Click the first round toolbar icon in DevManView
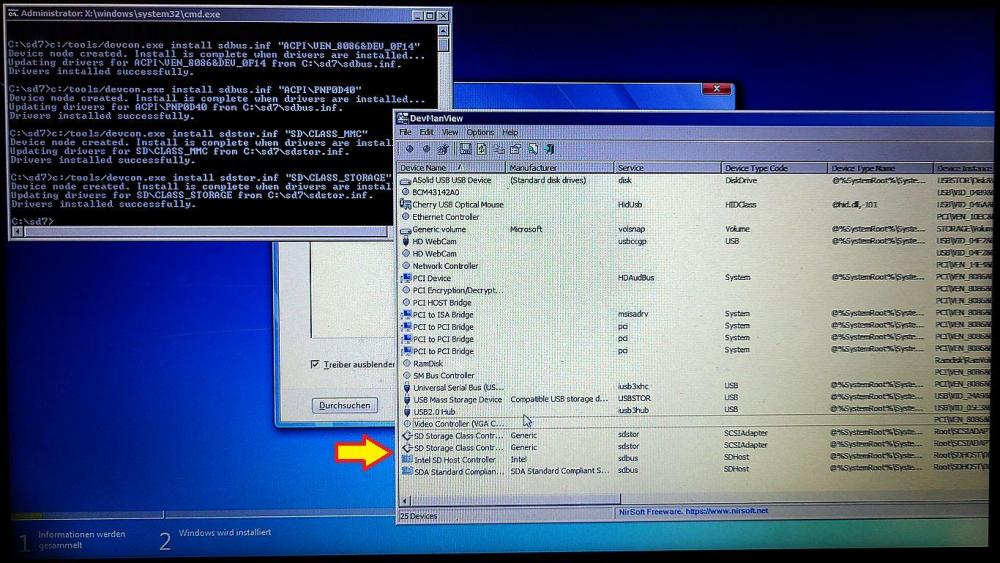The height and width of the screenshot is (563, 1000). (x=409, y=149)
